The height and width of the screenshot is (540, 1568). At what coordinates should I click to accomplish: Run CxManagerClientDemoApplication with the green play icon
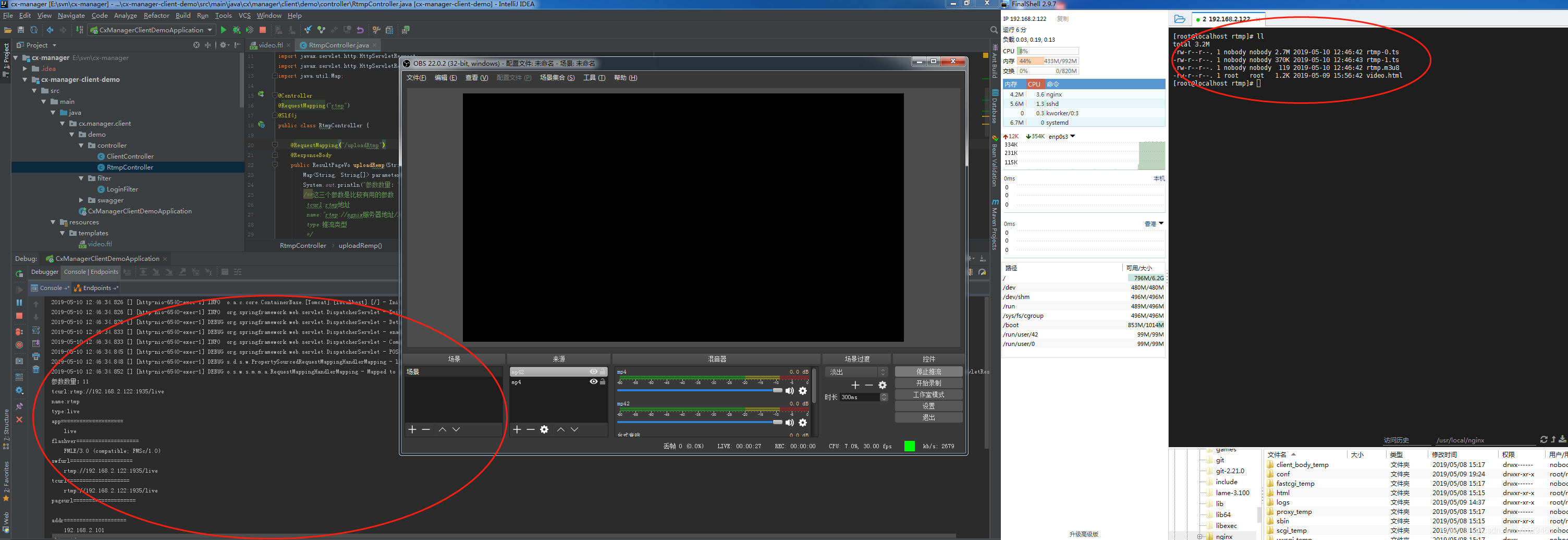(224, 30)
